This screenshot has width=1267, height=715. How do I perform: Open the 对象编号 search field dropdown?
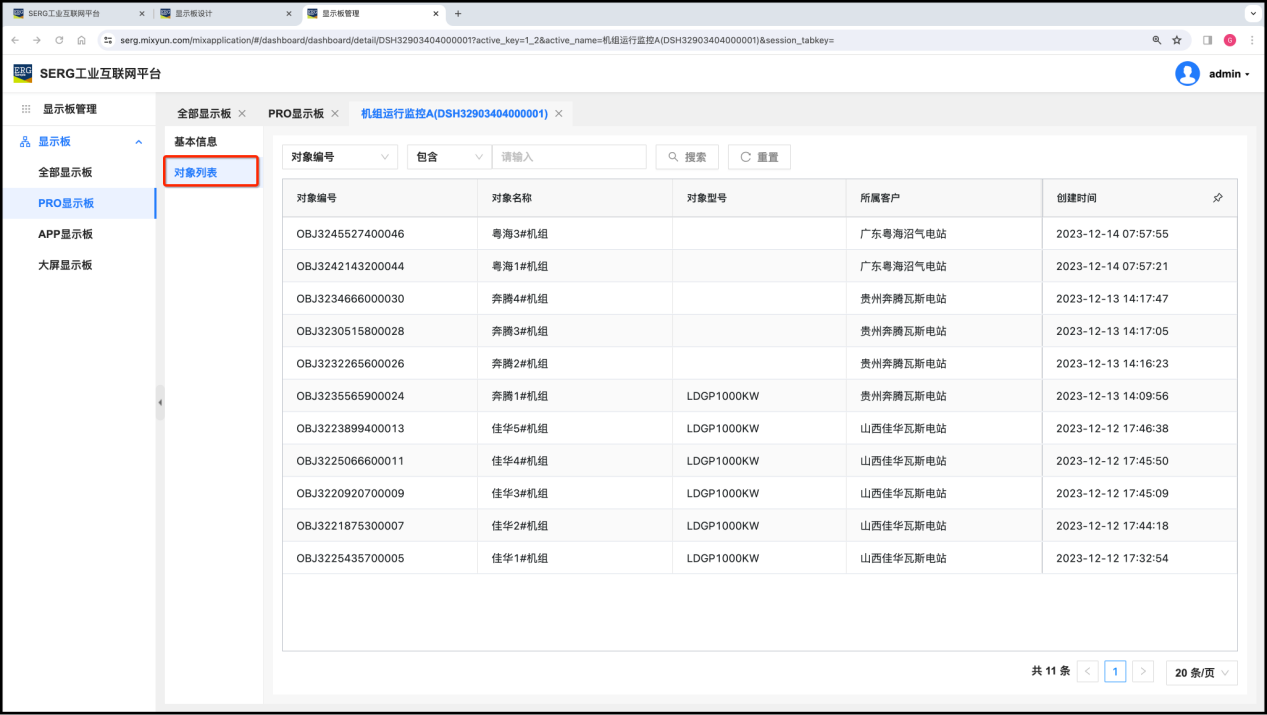pos(339,157)
